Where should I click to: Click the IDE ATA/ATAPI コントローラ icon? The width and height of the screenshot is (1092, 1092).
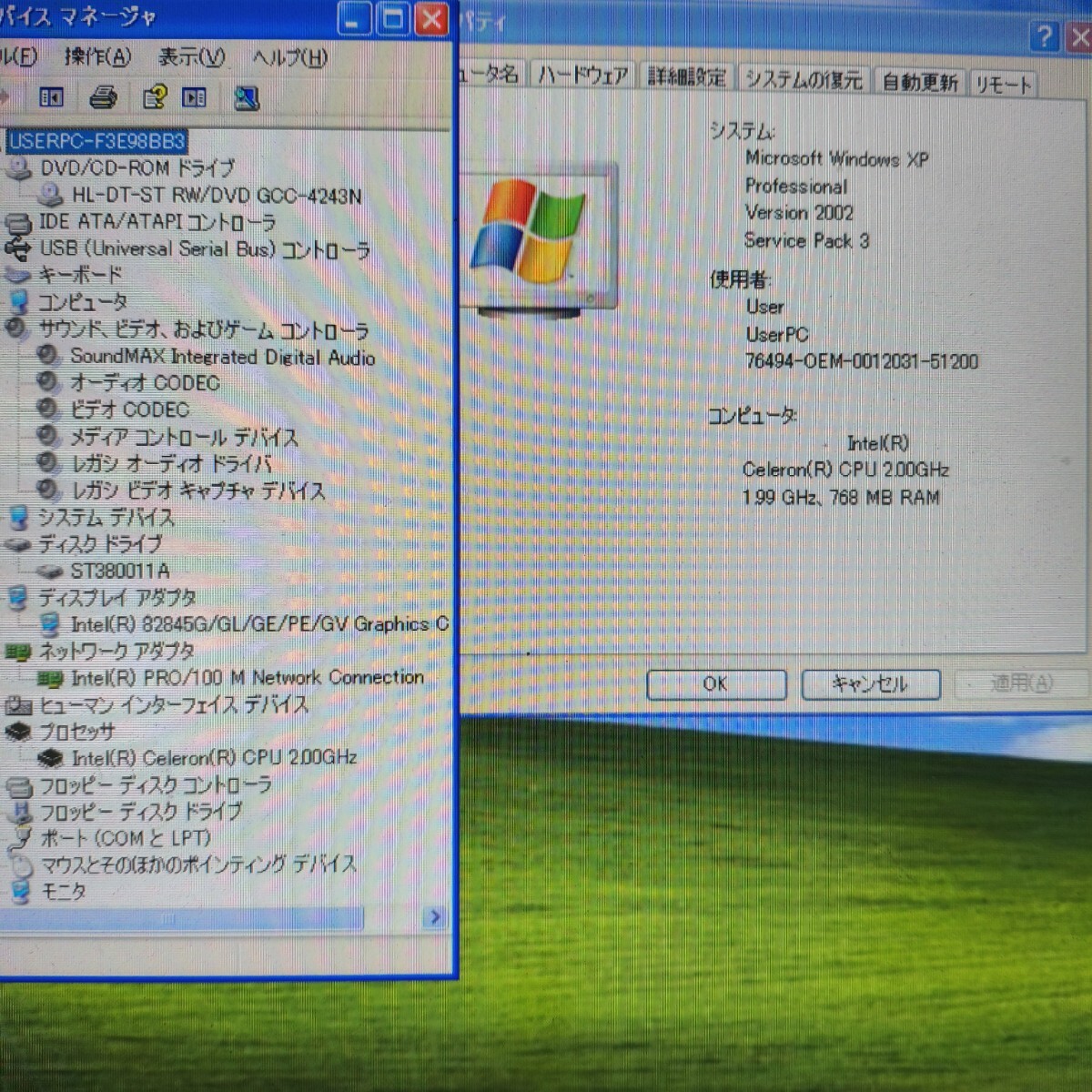(18, 222)
